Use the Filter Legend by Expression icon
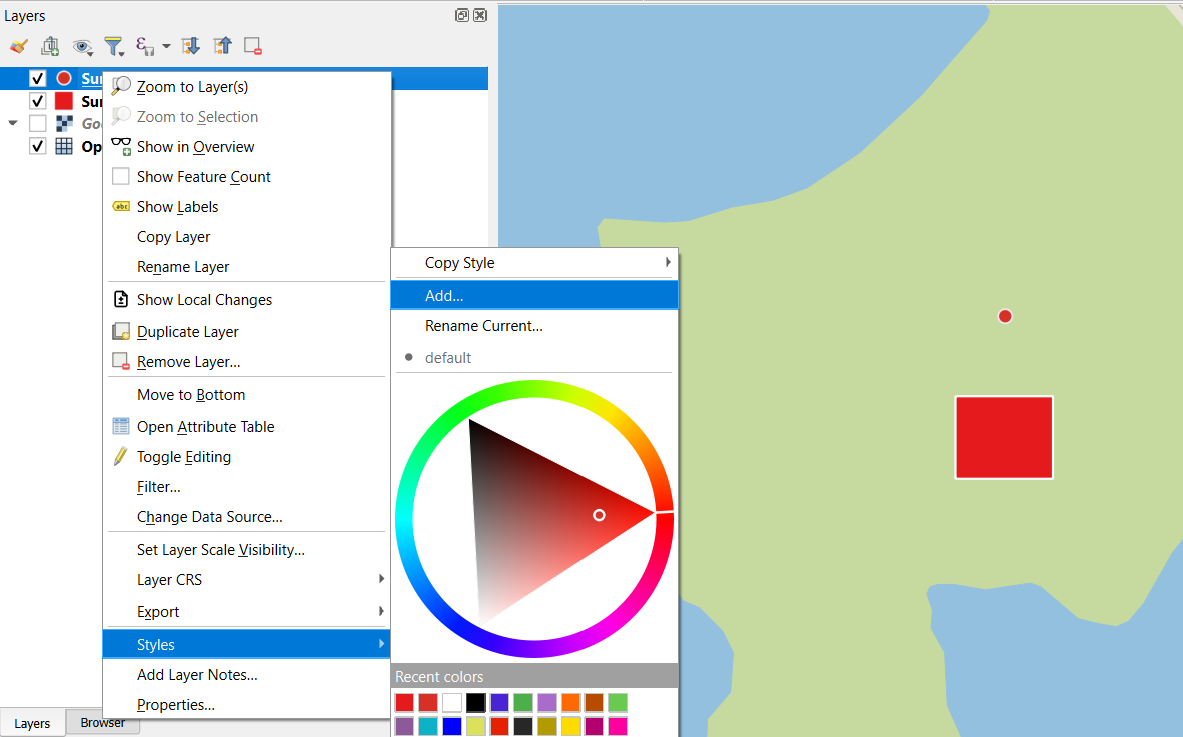The image size is (1183, 737). click(145, 46)
